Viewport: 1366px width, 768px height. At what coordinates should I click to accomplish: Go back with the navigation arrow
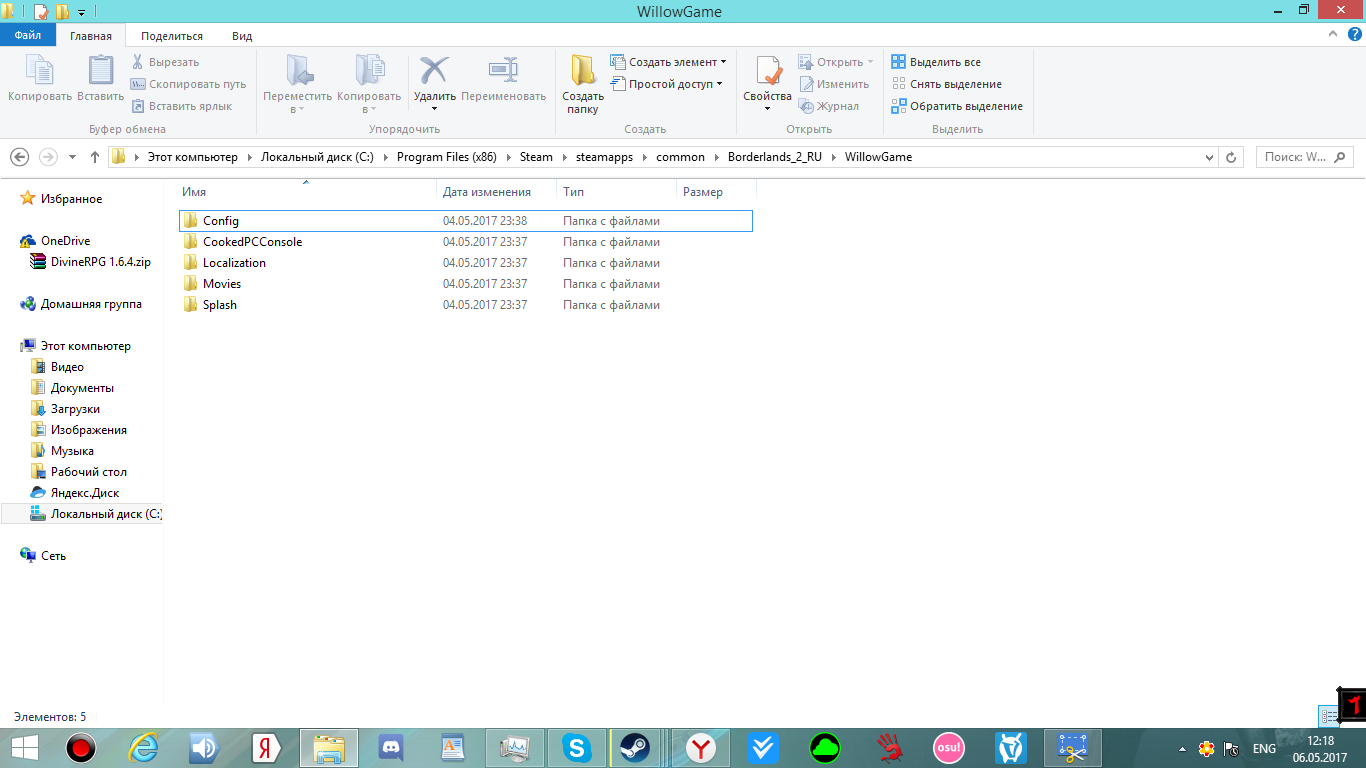click(19, 157)
